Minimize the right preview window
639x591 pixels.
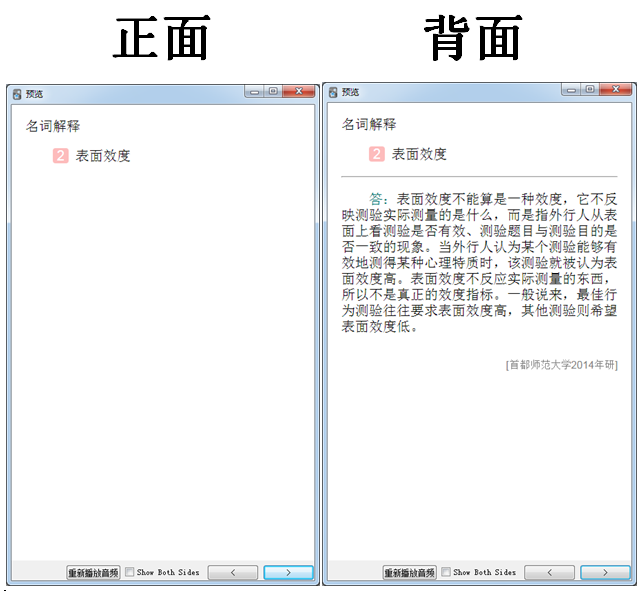[x=571, y=90]
